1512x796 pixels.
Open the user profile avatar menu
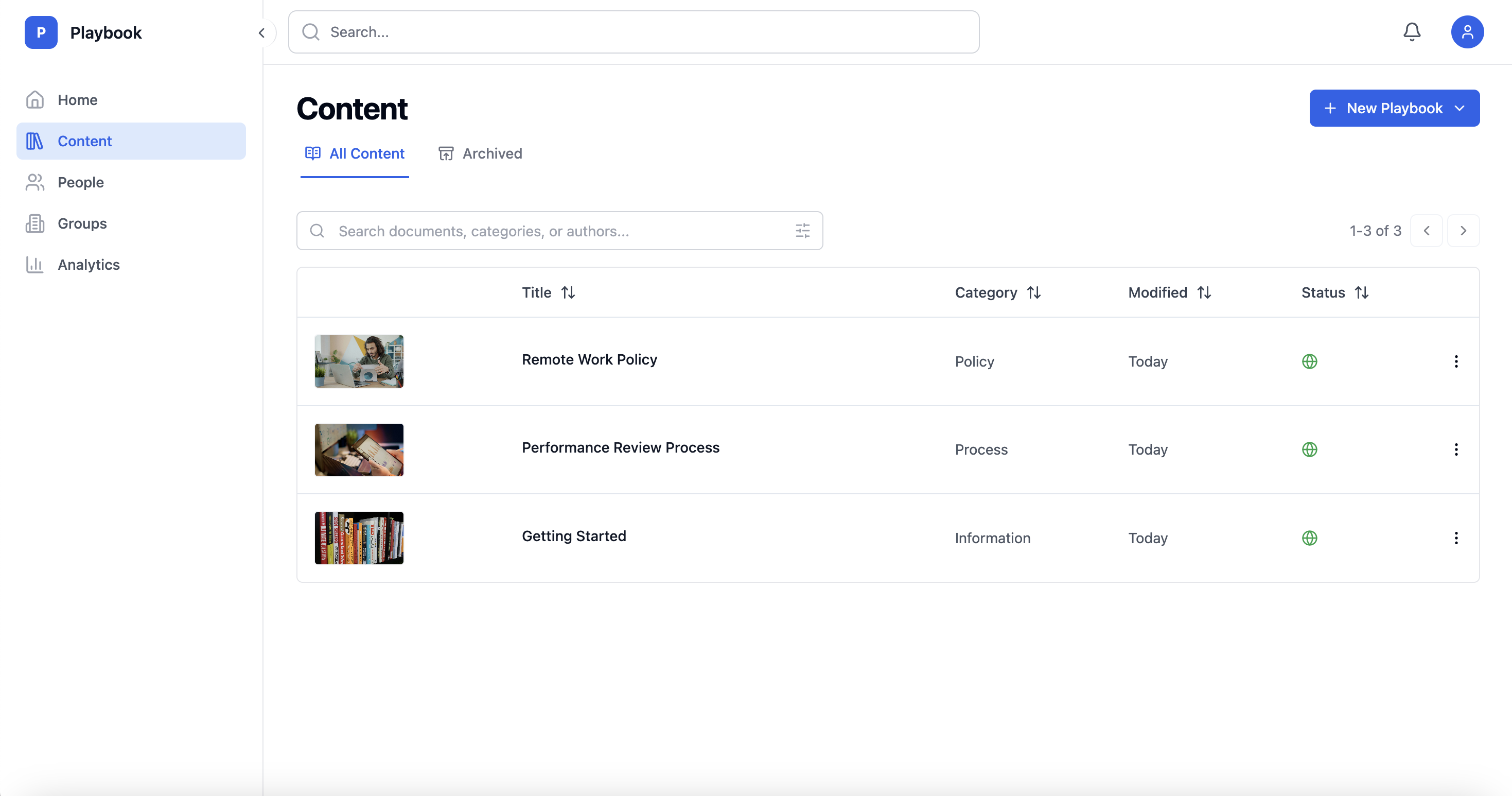click(1467, 32)
